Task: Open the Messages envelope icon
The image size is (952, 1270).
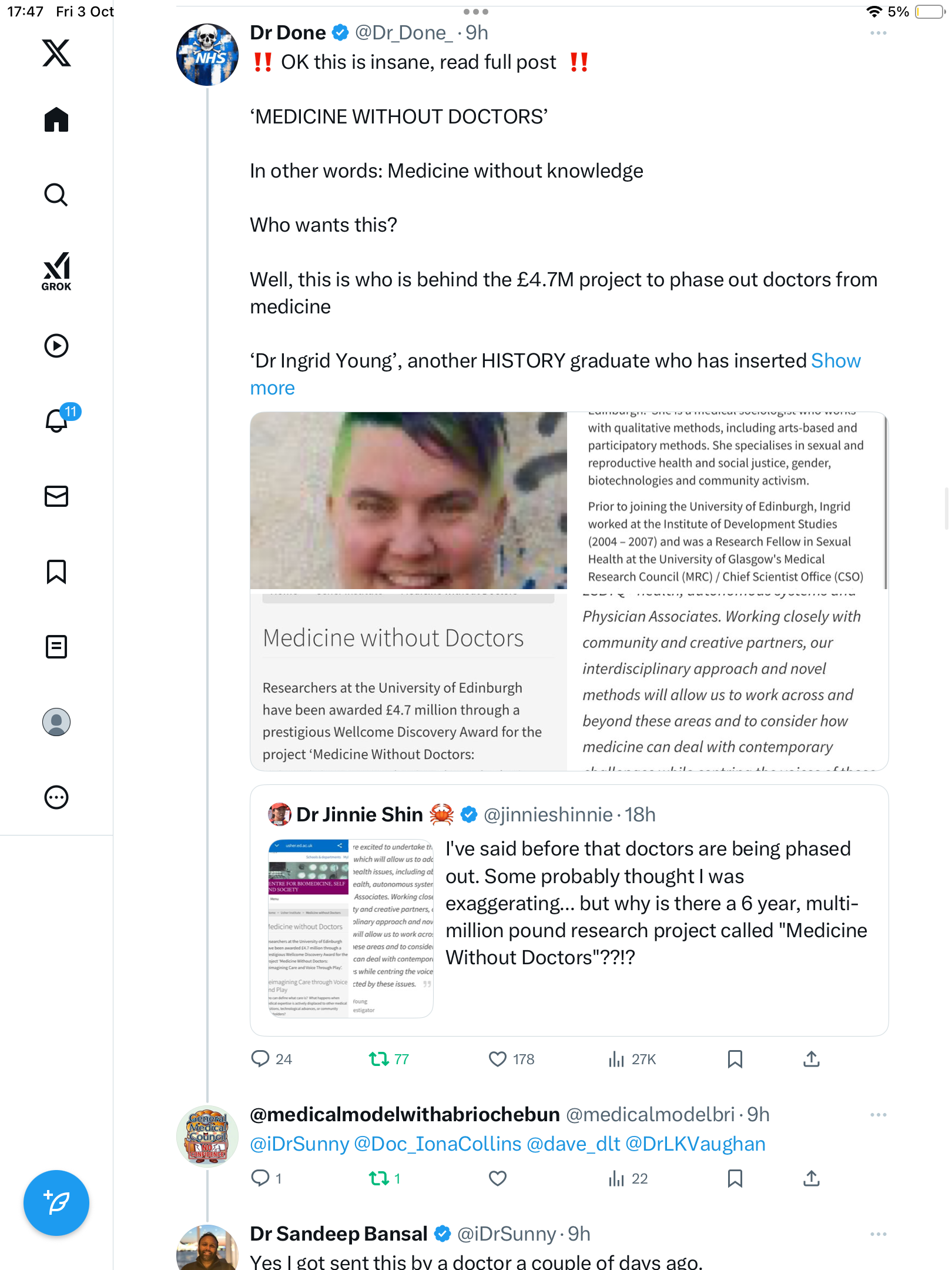Action: coord(56,496)
